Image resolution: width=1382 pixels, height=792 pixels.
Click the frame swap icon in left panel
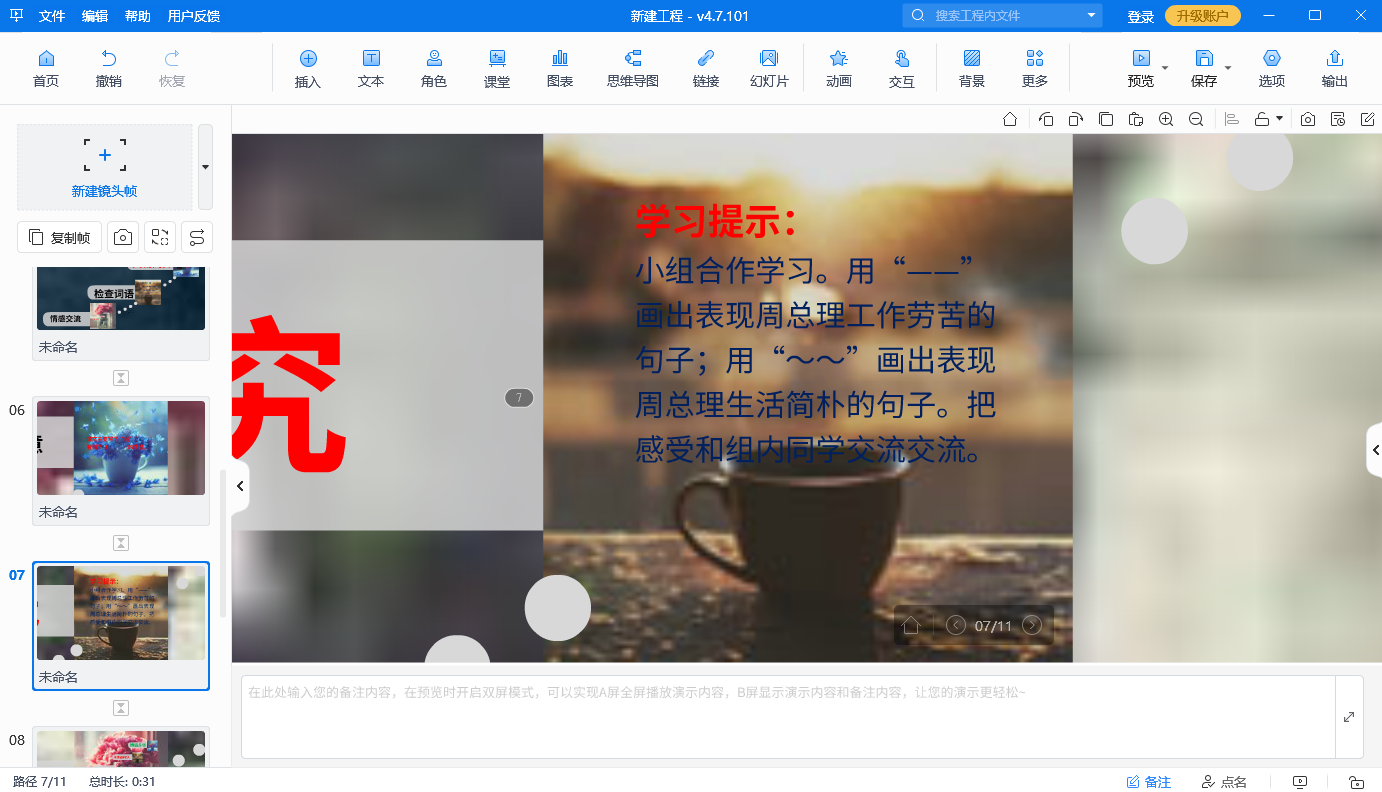point(160,237)
